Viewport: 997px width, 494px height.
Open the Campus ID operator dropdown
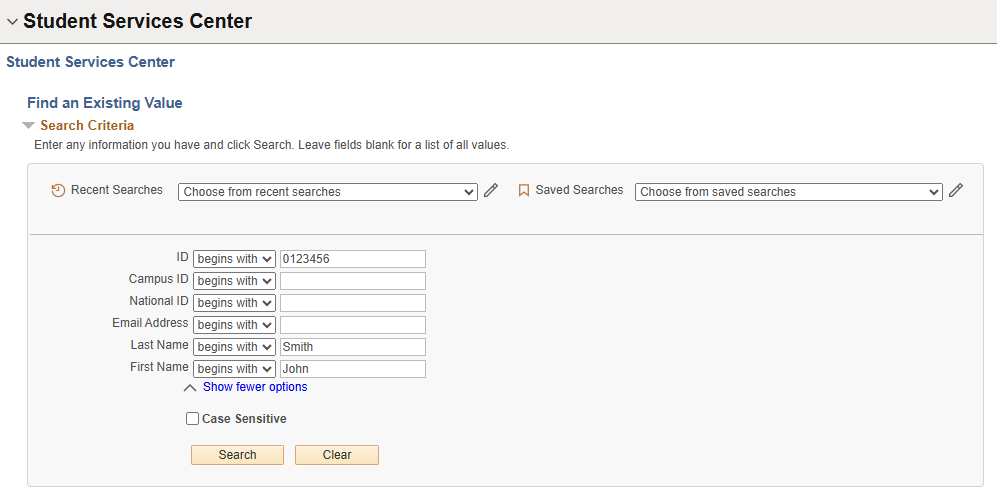click(234, 281)
